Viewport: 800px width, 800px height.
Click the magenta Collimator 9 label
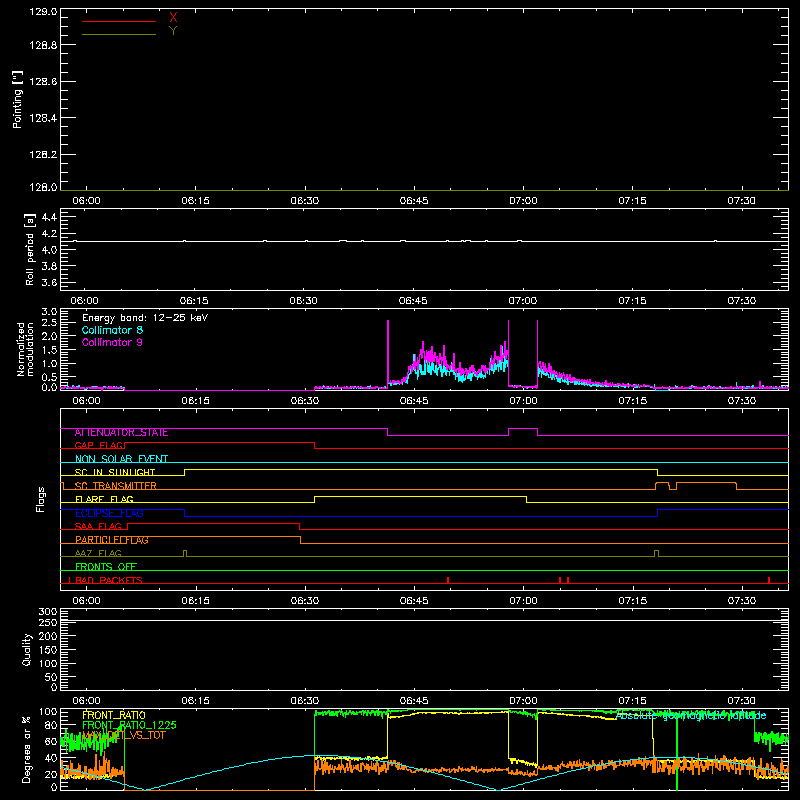pos(112,342)
